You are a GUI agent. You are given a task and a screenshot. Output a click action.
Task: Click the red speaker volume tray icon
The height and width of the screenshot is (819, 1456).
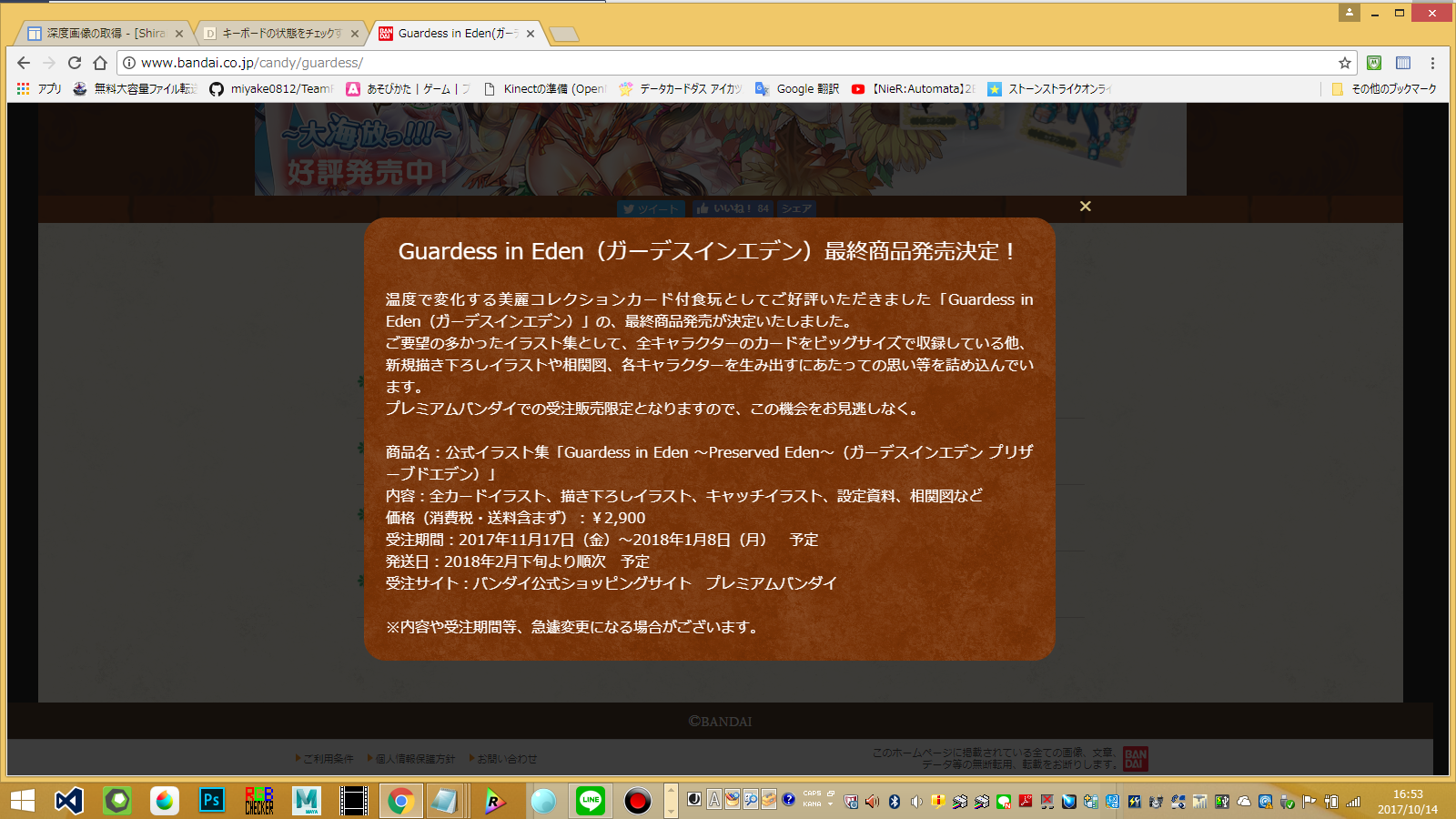point(872,802)
